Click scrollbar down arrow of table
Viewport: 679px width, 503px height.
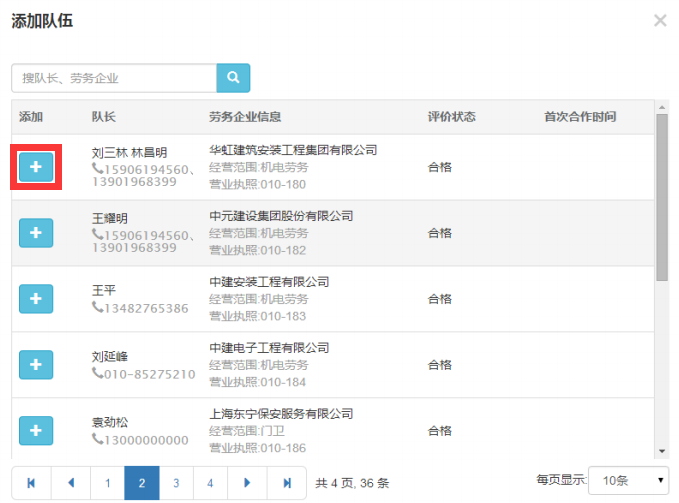click(662, 451)
